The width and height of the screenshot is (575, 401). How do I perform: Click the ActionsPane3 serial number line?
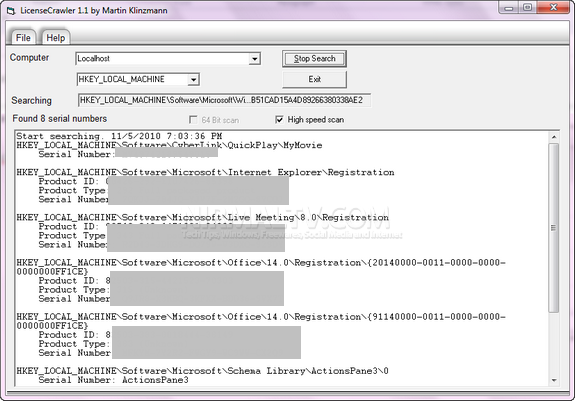click(114, 380)
